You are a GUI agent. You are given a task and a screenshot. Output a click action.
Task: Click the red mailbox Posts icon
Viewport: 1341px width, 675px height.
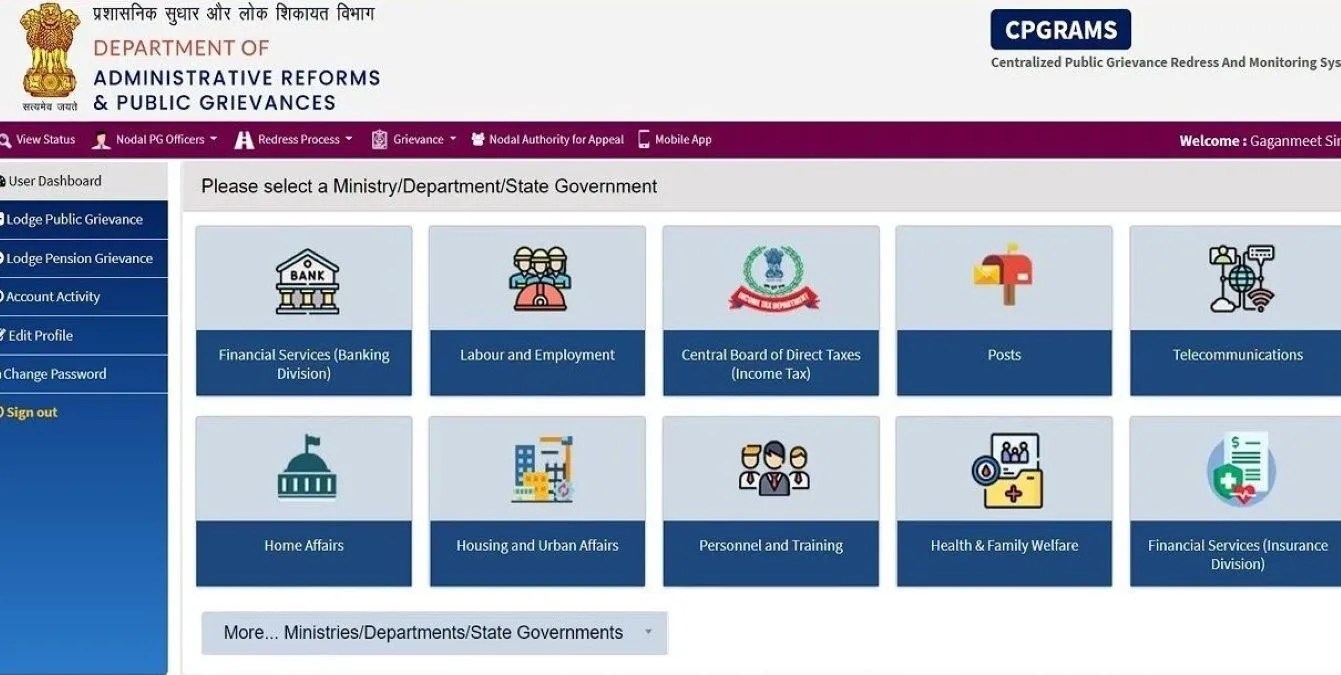click(1003, 276)
